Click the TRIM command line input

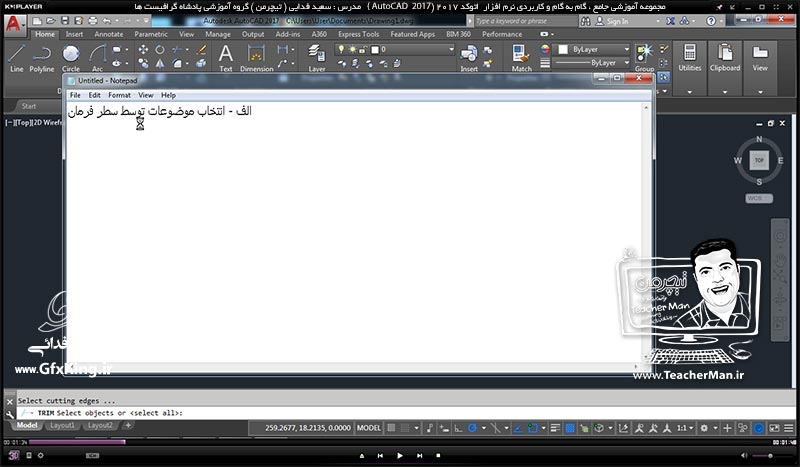point(406,412)
